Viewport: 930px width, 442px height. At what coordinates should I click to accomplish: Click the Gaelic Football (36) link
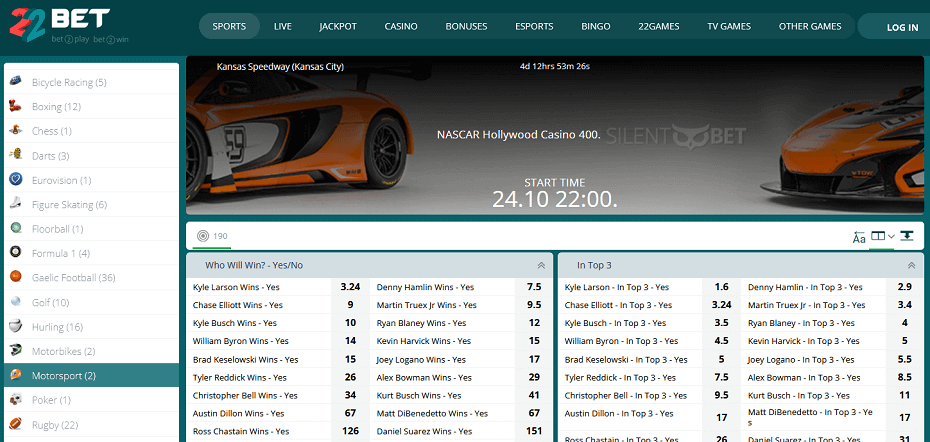[74, 278]
